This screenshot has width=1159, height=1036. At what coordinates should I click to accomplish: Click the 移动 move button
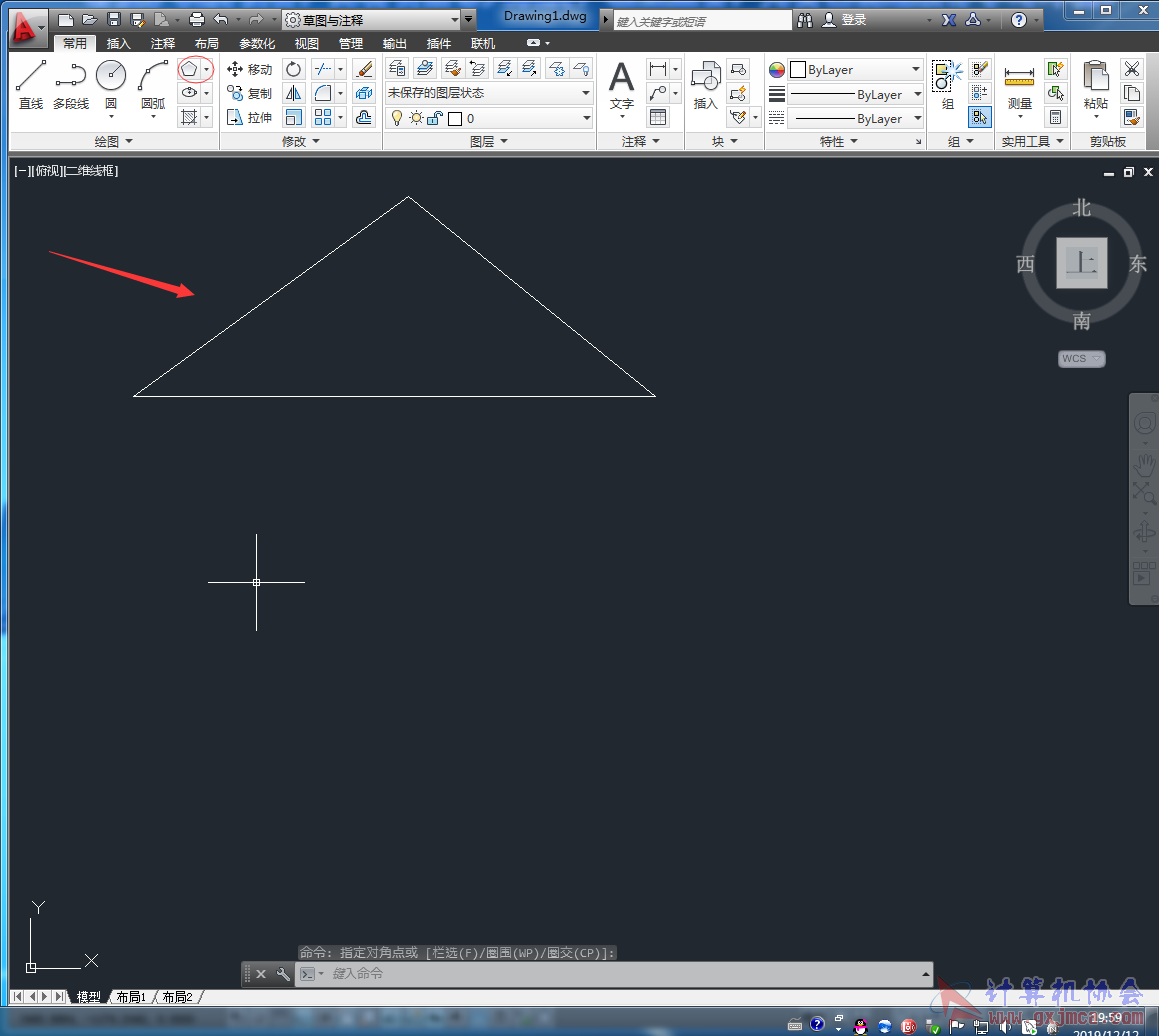point(250,69)
